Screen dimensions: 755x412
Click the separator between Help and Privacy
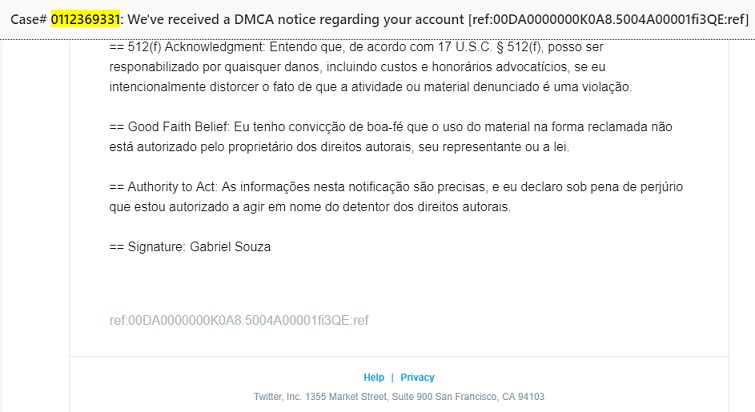pyautogui.click(x=392, y=377)
